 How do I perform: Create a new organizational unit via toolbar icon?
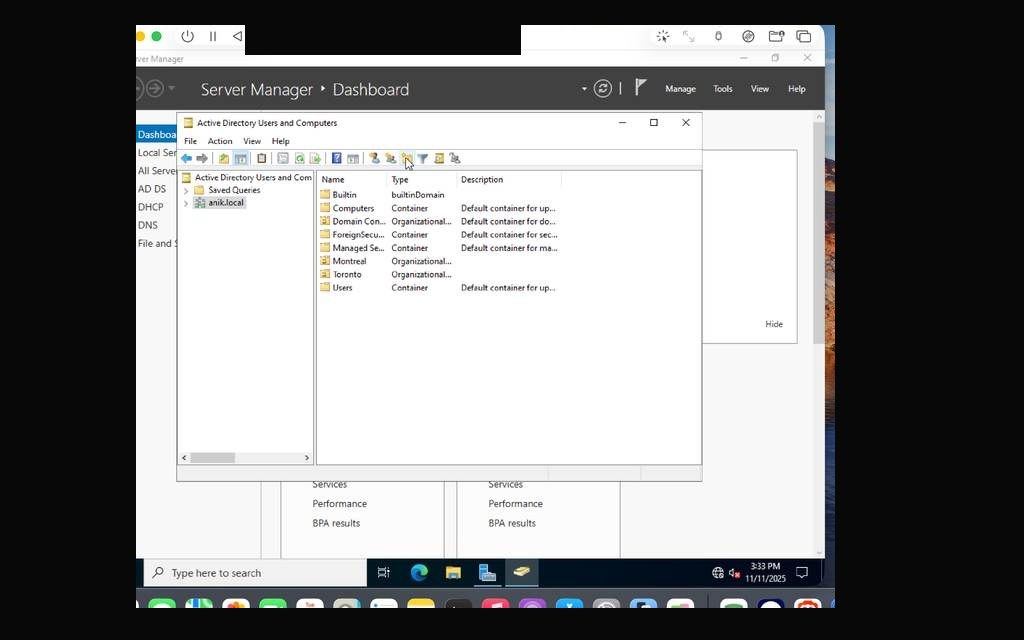pos(406,159)
